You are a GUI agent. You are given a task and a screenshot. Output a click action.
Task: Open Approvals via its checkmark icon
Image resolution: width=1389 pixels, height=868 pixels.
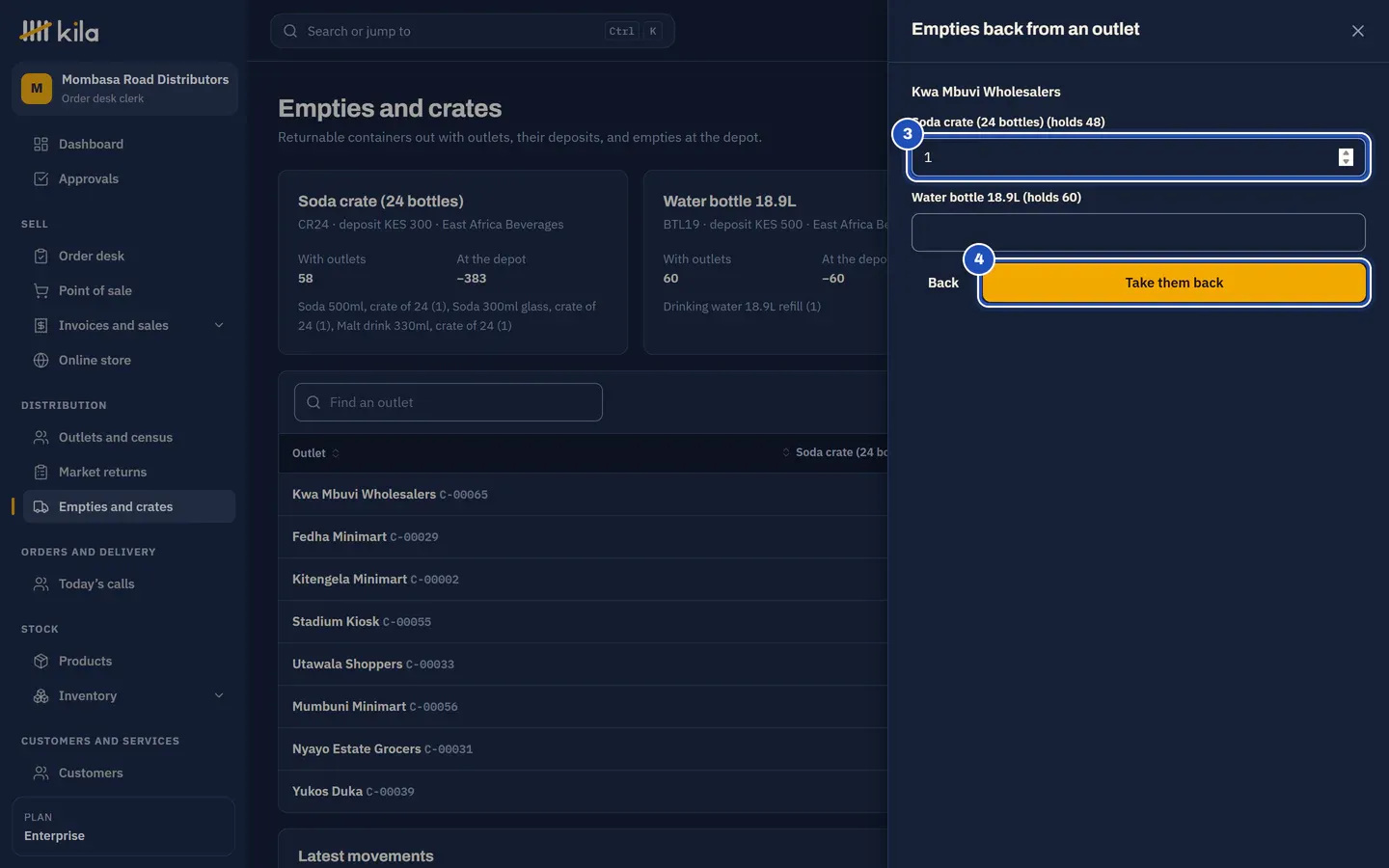click(41, 179)
